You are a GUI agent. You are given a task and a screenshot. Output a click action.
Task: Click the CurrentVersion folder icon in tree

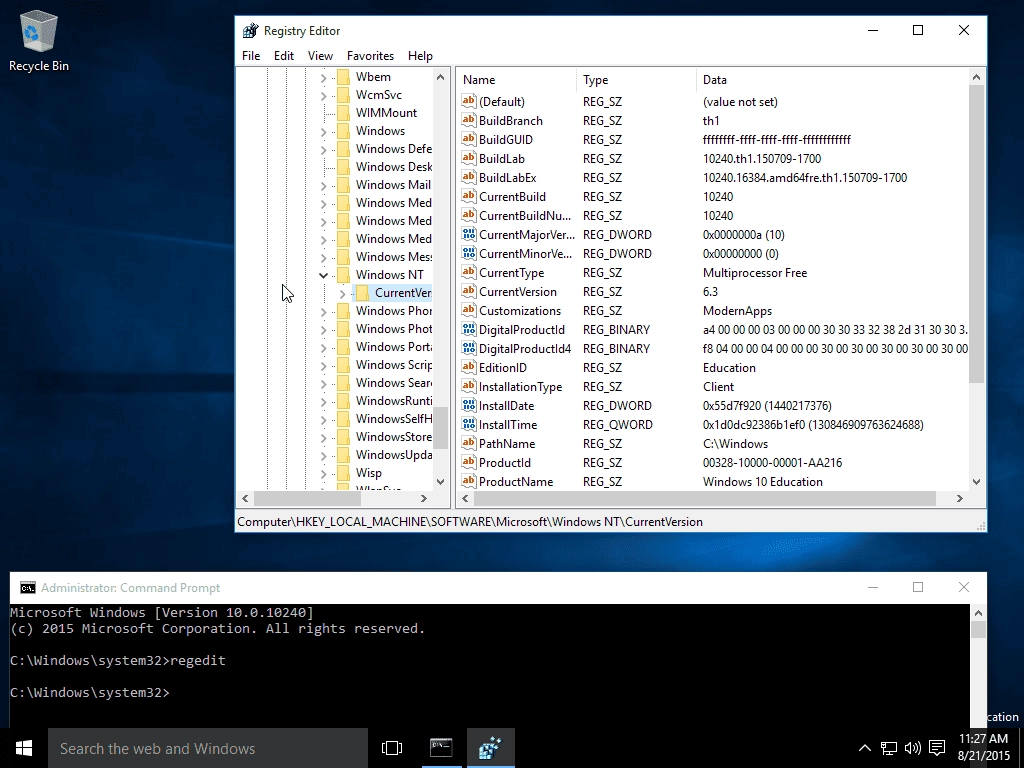(362, 293)
